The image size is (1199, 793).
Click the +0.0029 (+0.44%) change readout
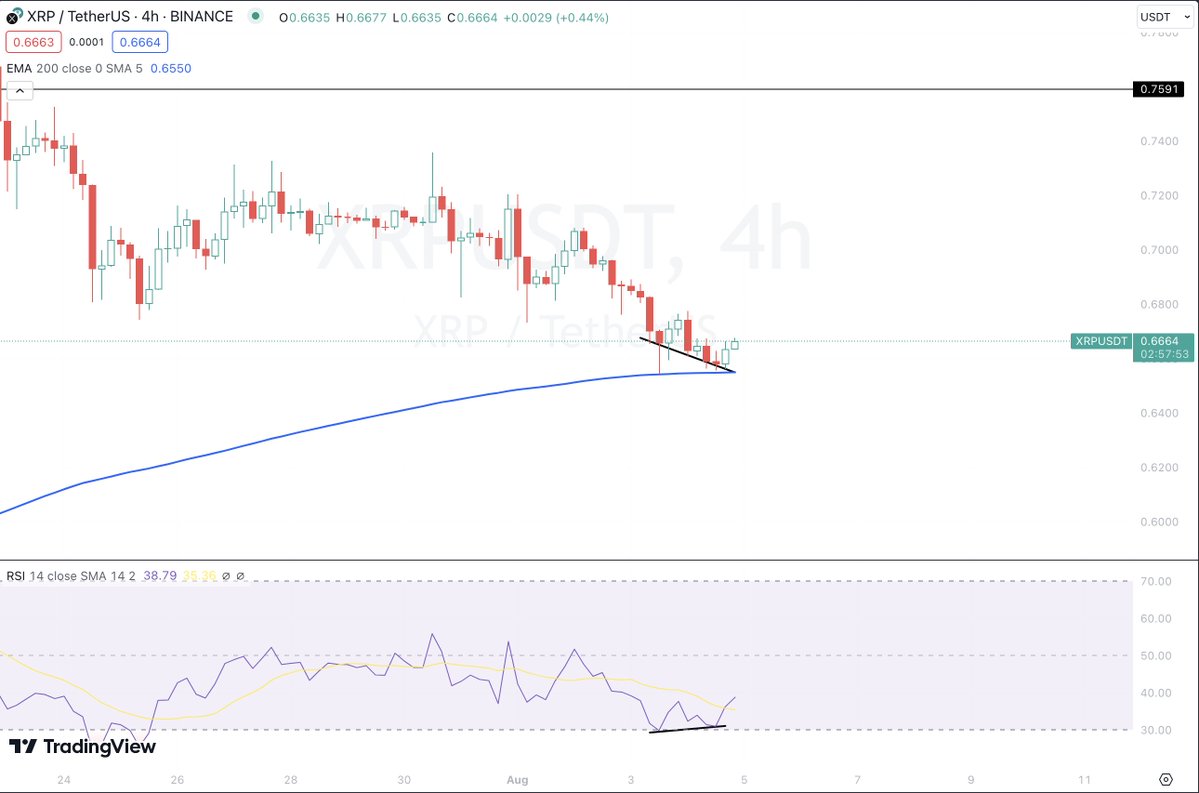click(556, 17)
